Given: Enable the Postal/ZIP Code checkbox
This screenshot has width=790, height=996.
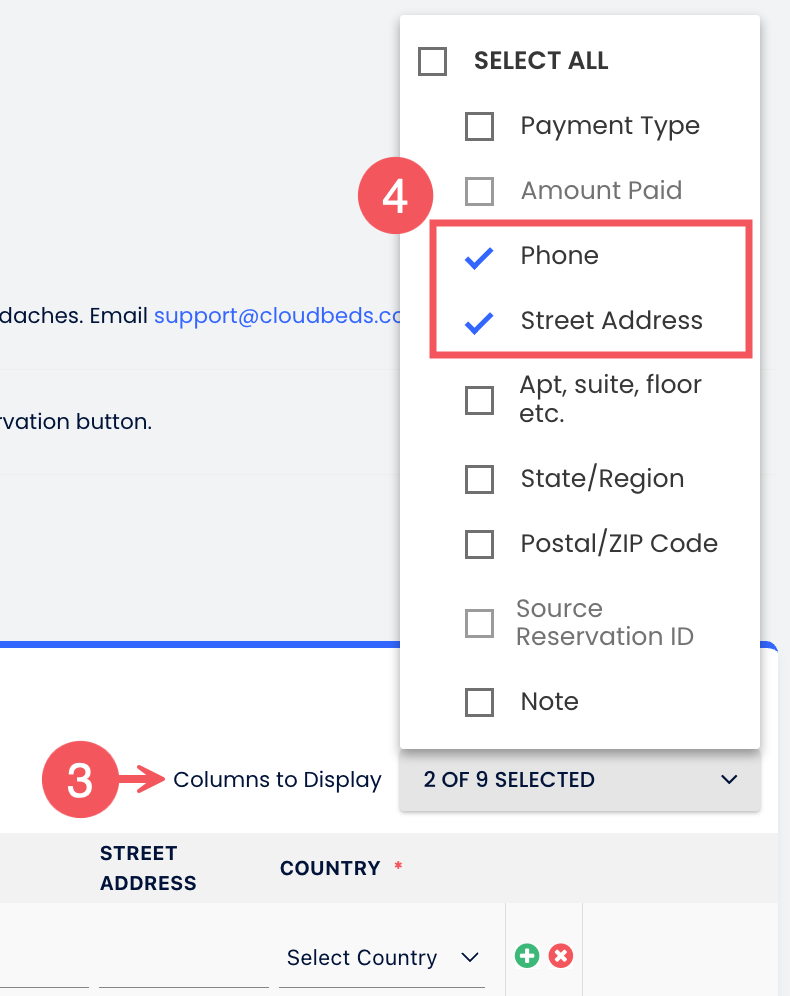Looking at the screenshot, I should point(480,545).
